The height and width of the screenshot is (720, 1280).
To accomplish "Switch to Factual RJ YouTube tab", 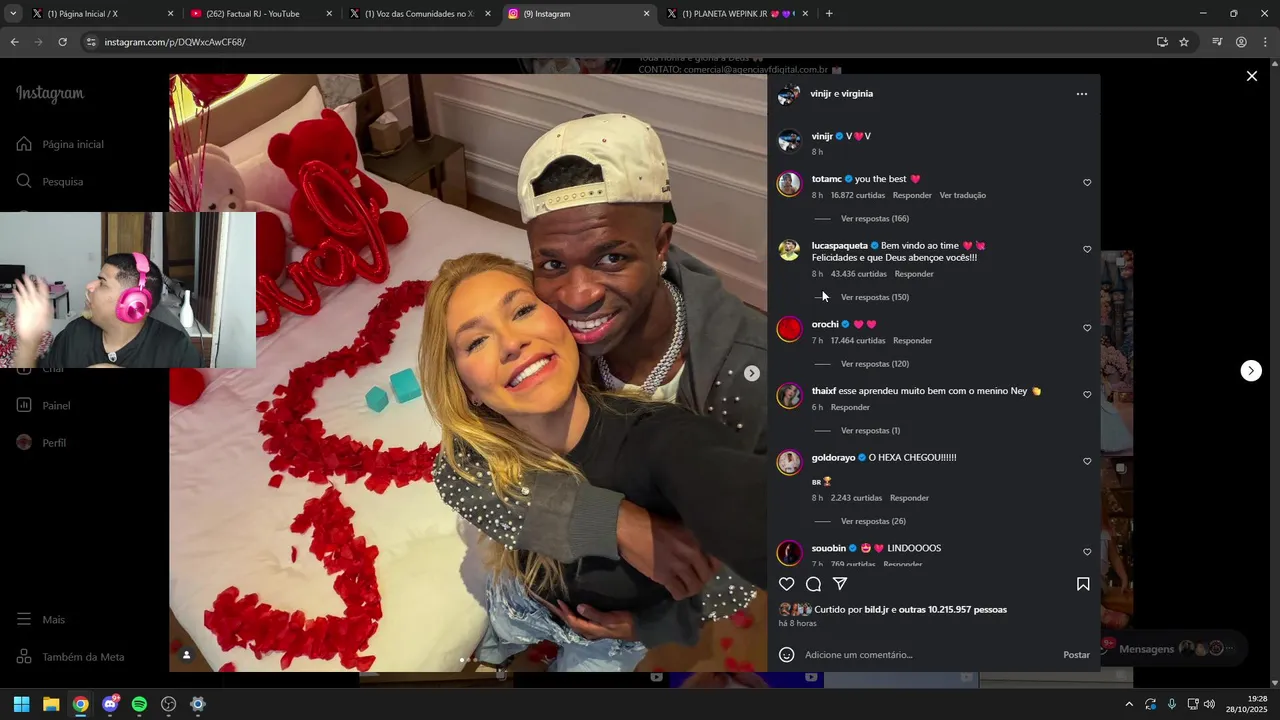I will pyautogui.click(x=261, y=14).
